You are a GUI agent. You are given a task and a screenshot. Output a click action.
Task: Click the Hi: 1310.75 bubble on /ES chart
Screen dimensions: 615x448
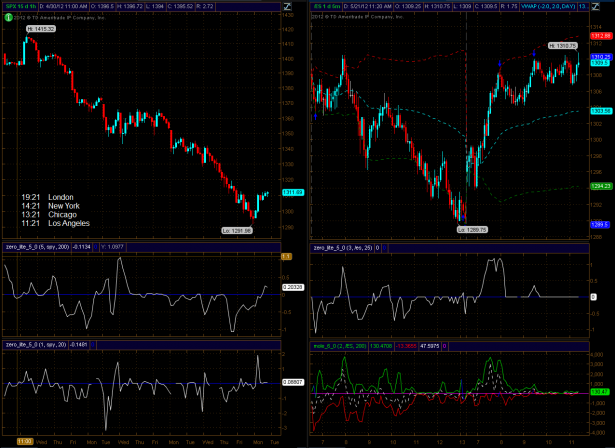(562, 46)
